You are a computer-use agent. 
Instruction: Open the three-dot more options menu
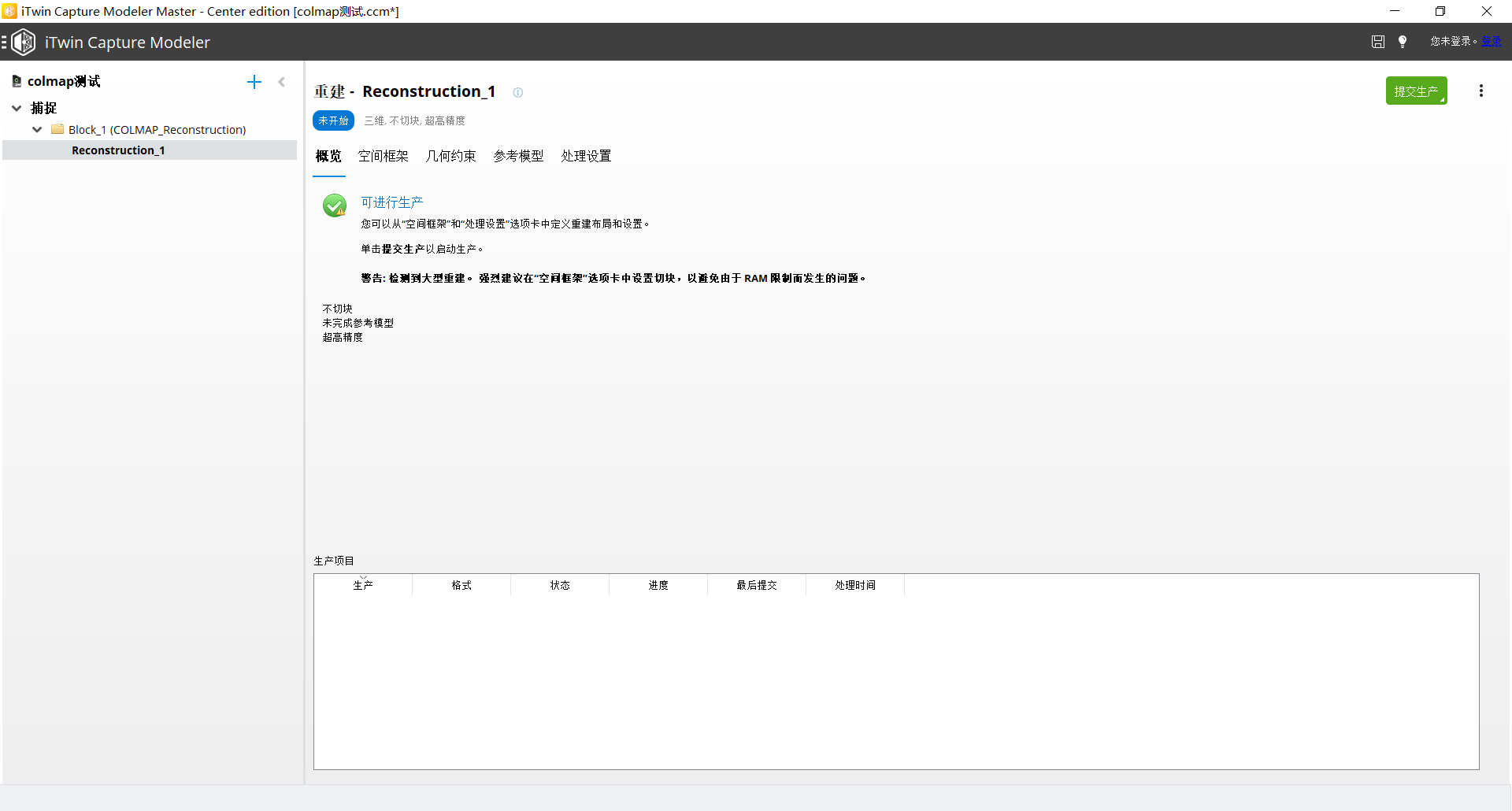[1480, 91]
